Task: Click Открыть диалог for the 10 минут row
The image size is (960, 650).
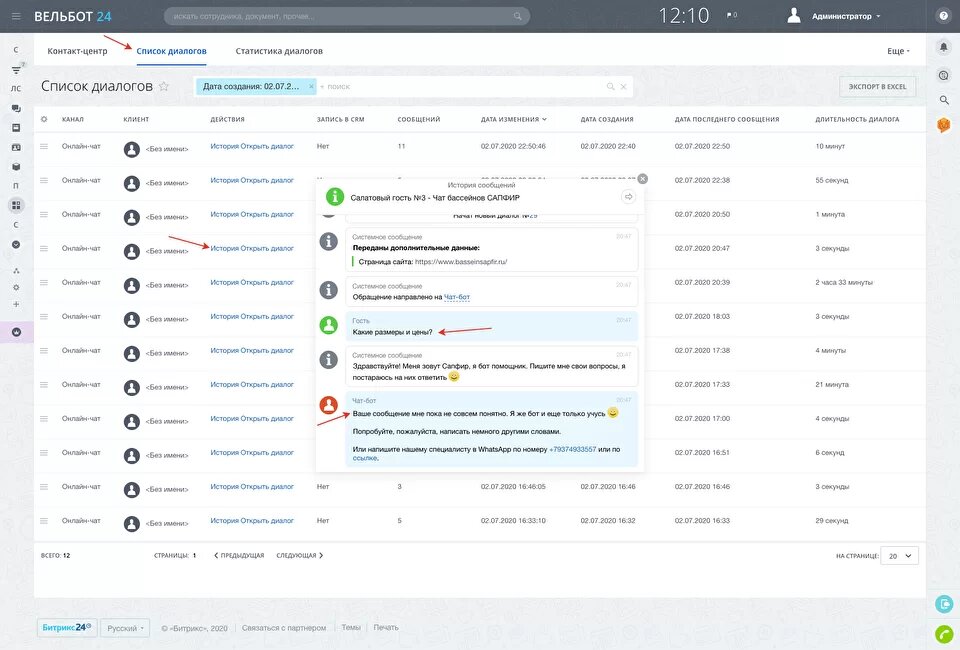Action: click(x=267, y=146)
